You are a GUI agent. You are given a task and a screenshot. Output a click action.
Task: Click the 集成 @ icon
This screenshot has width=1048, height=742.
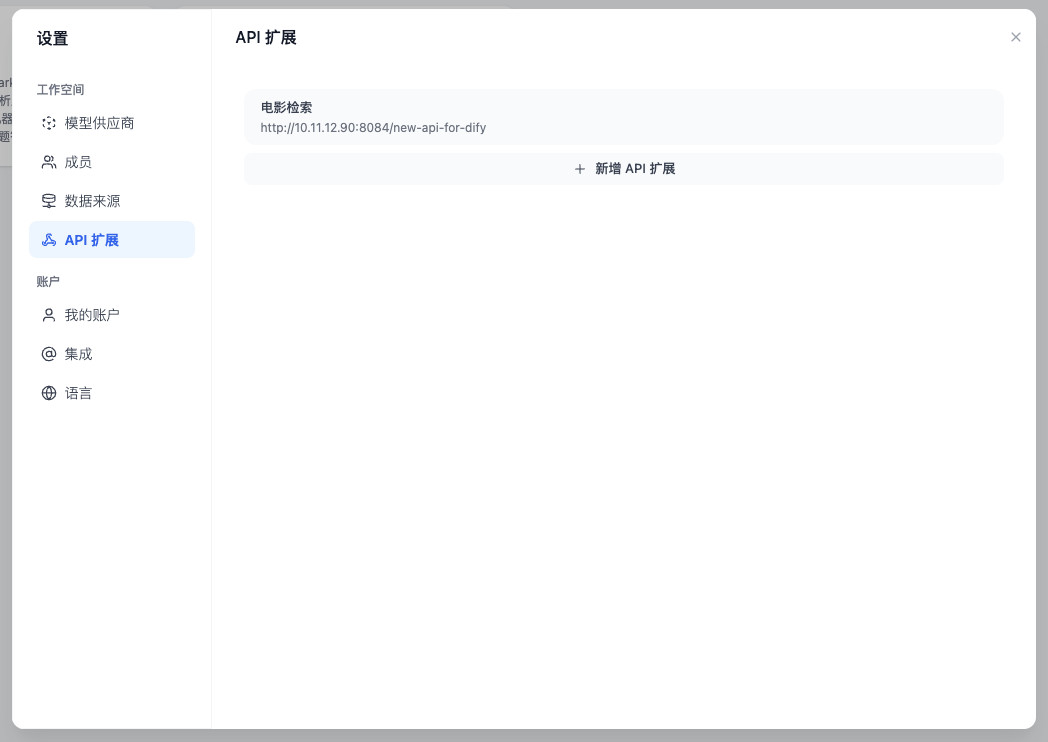(x=48, y=353)
